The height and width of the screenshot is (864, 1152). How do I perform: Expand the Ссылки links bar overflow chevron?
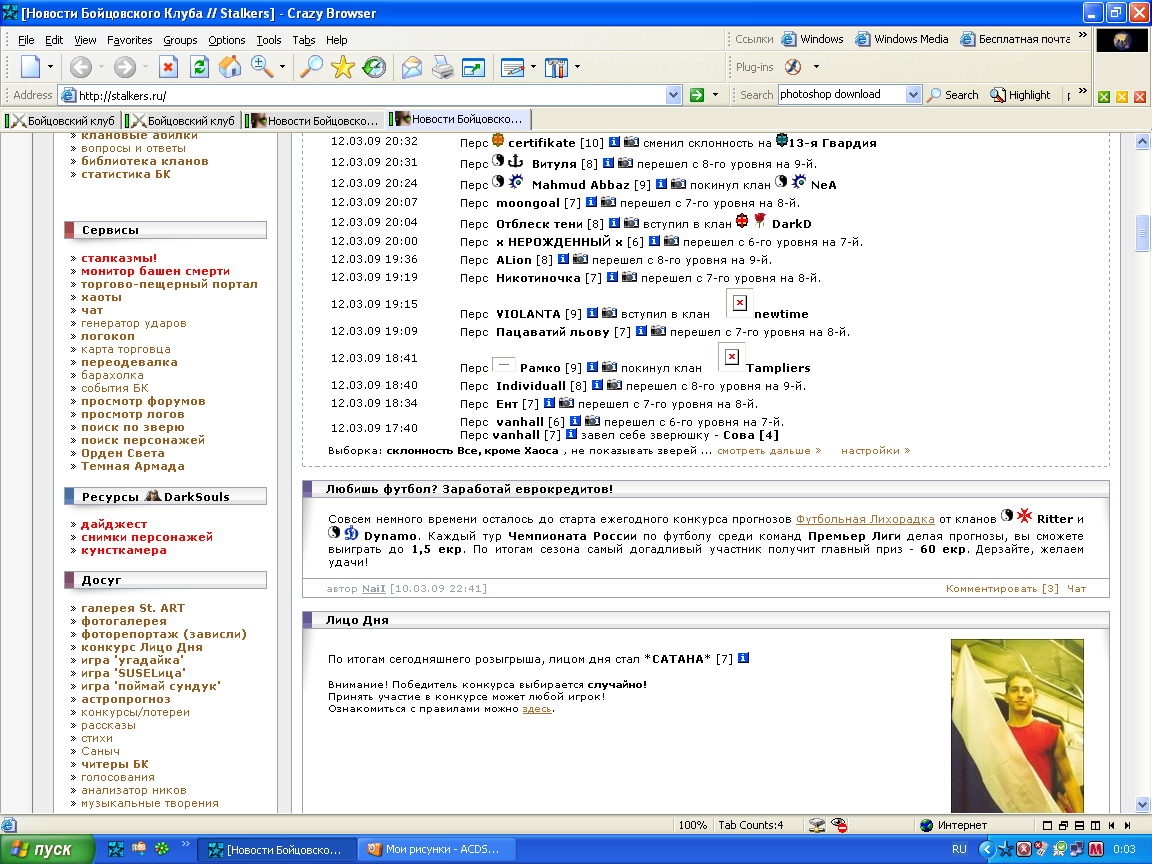click(x=1082, y=35)
